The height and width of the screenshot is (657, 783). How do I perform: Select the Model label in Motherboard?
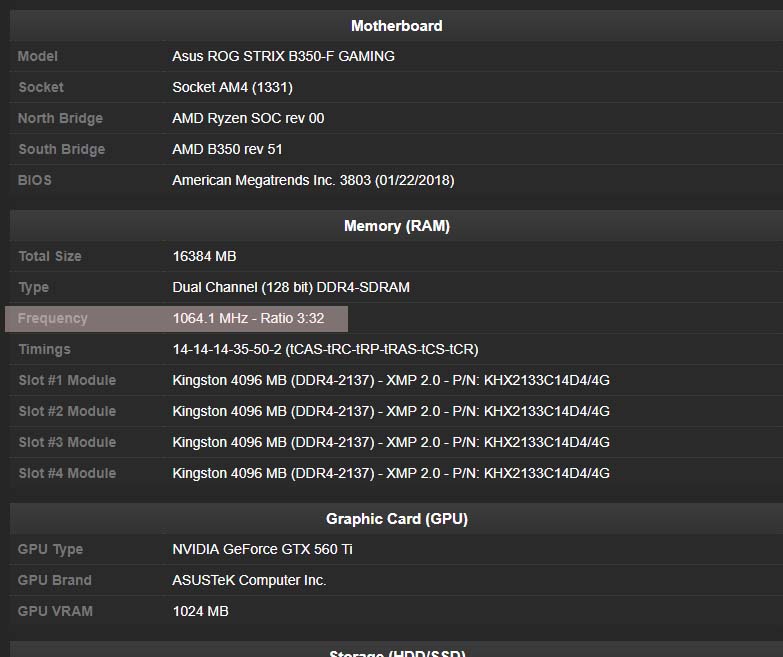click(x=37, y=56)
